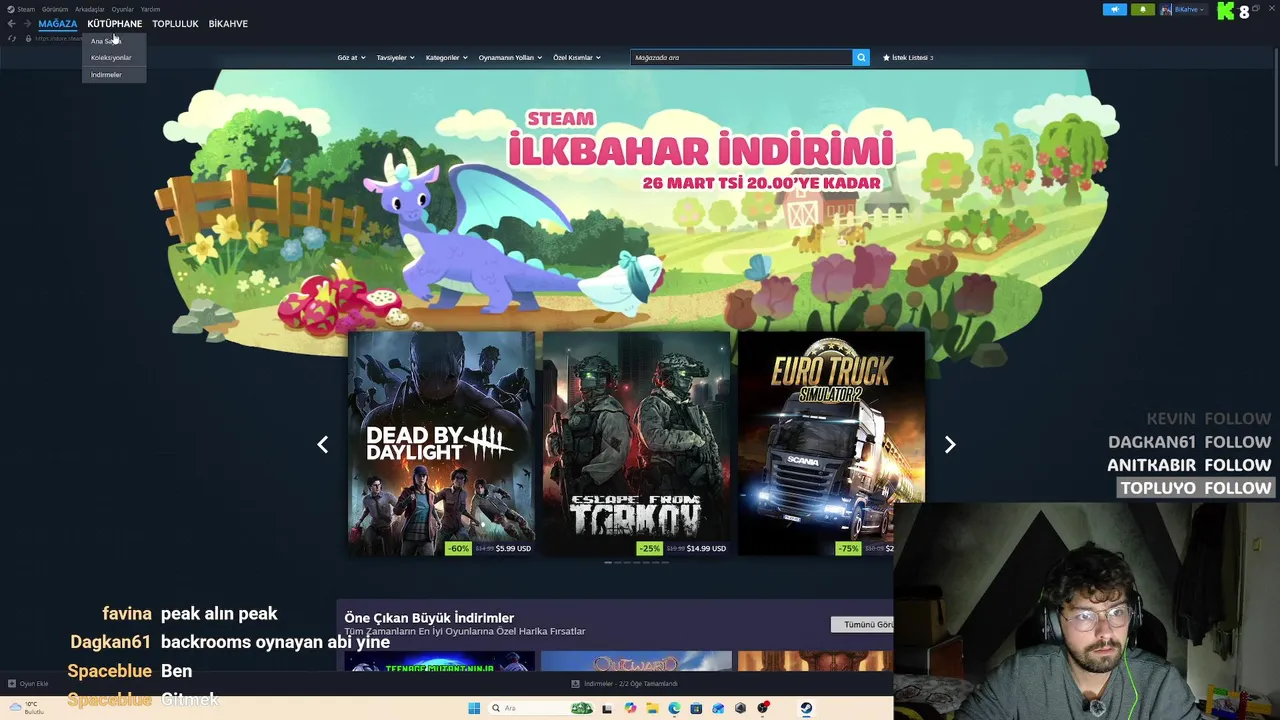Expand the Oynamanın Yolları dropdown
This screenshot has height=720, width=1280.
tap(510, 58)
